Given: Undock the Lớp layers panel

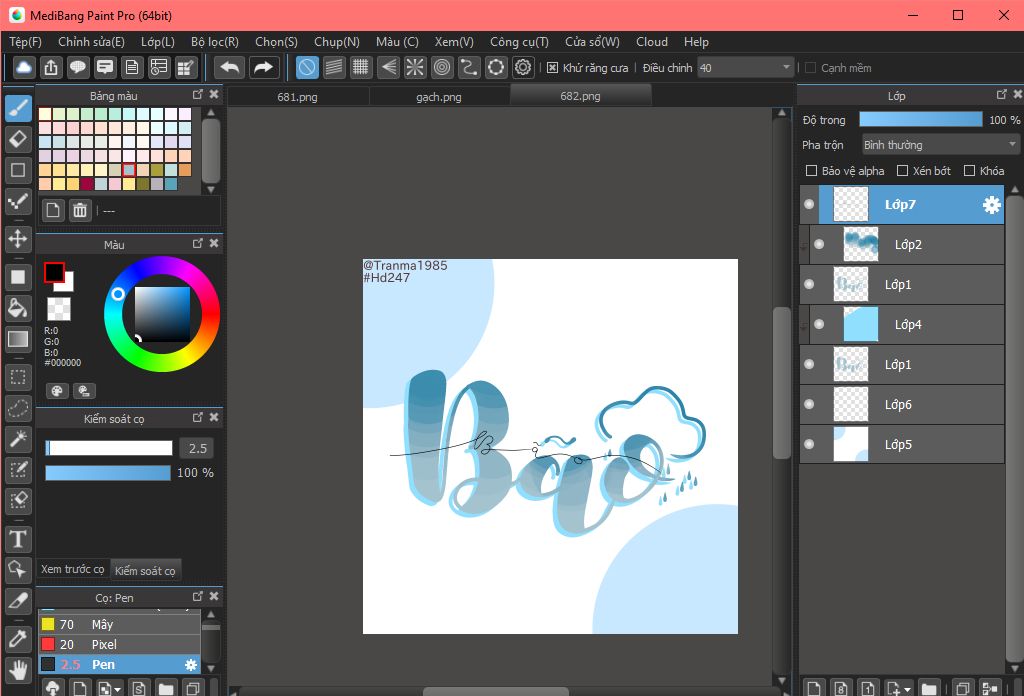Looking at the screenshot, I should coord(1002,95).
